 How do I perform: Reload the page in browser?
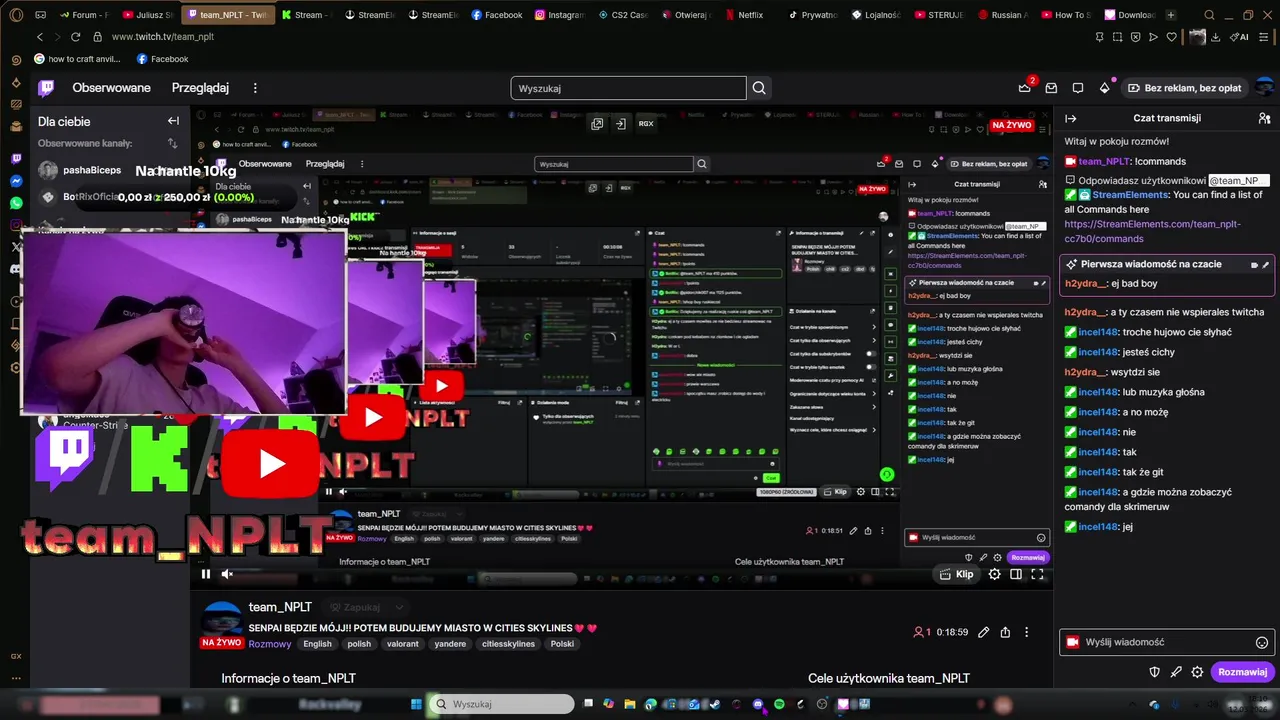pos(77,37)
